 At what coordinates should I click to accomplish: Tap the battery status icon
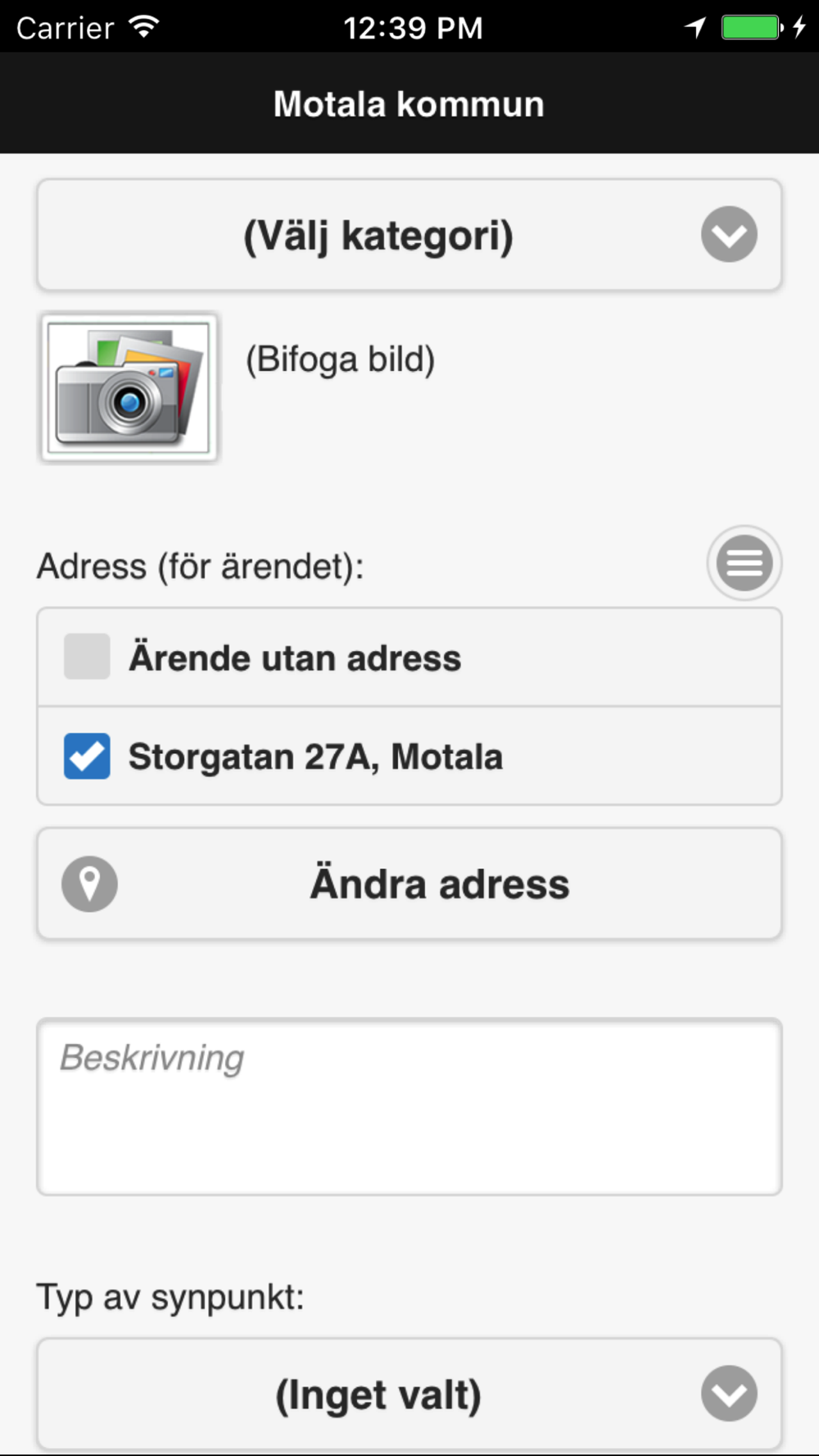tap(752, 28)
